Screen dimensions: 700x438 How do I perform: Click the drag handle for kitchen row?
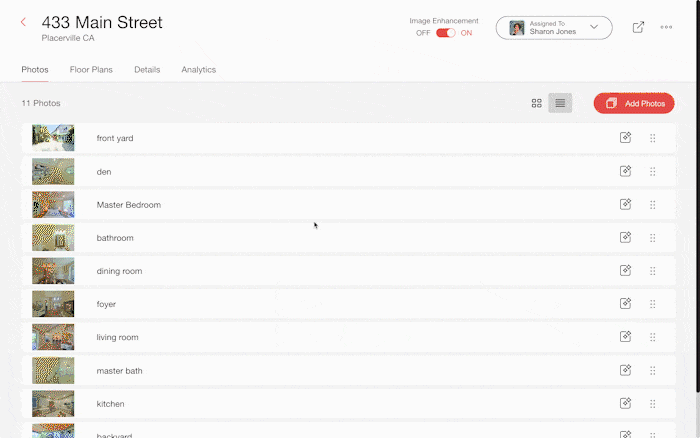pyautogui.click(x=653, y=403)
